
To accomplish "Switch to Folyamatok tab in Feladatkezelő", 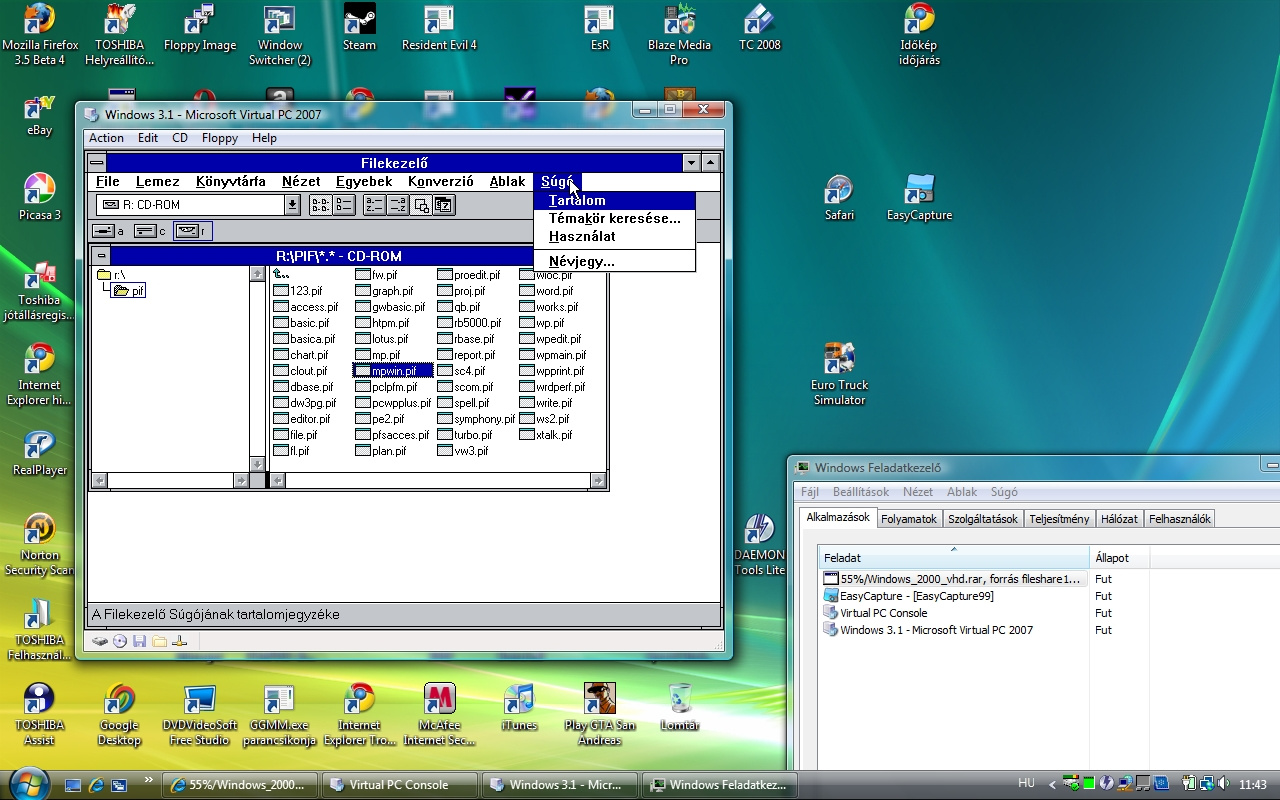I will (x=909, y=519).
